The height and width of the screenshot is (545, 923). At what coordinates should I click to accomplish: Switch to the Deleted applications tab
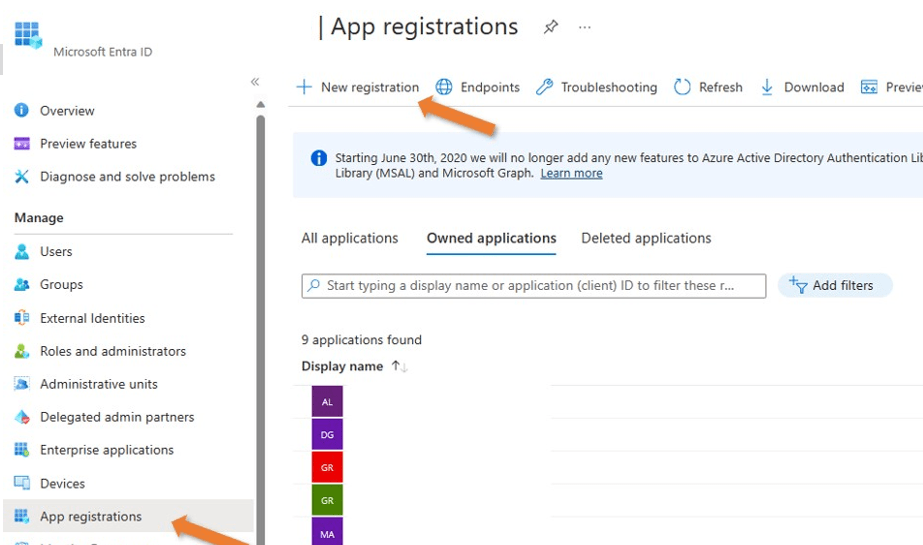click(646, 238)
